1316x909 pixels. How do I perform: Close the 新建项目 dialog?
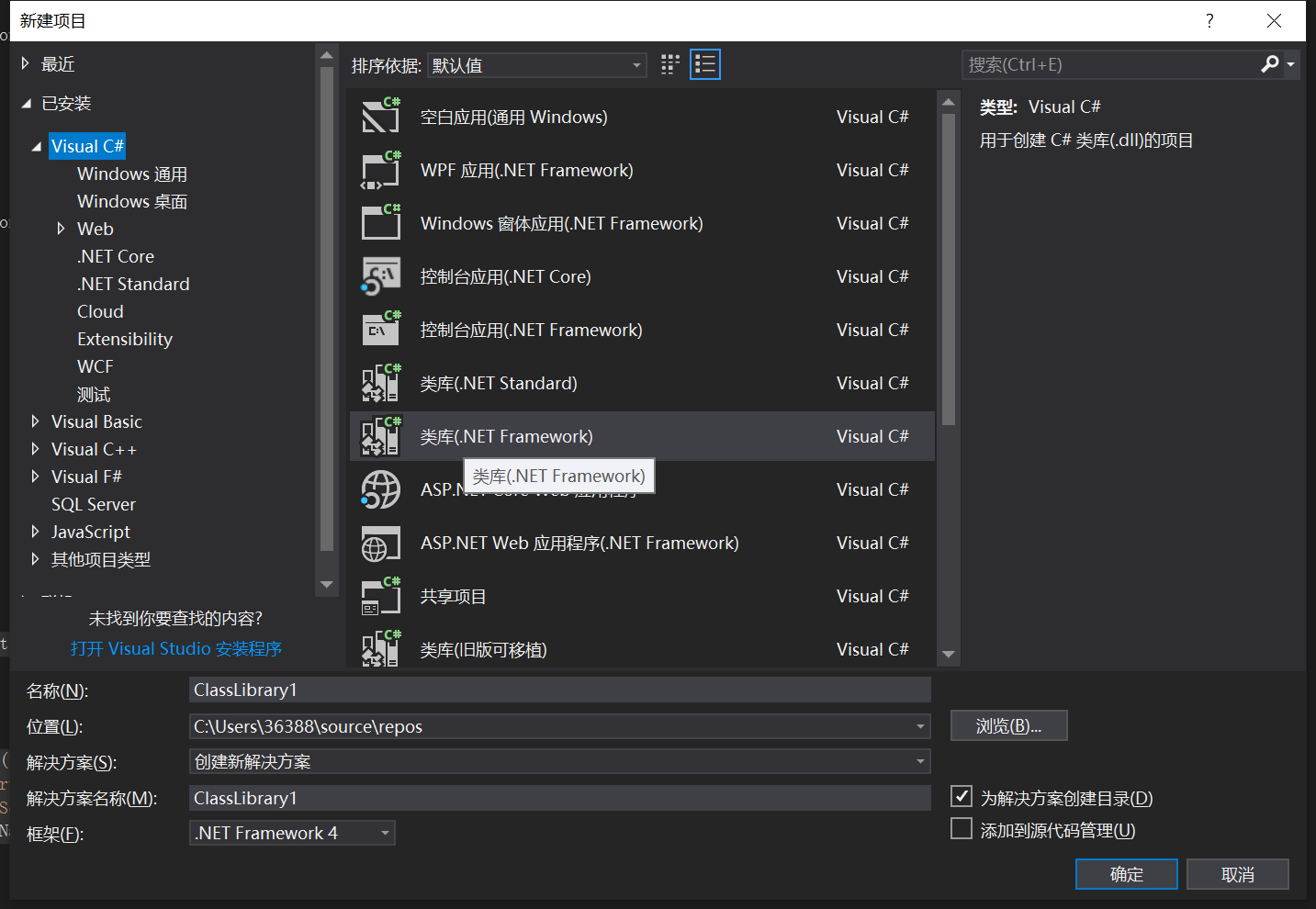1274,20
